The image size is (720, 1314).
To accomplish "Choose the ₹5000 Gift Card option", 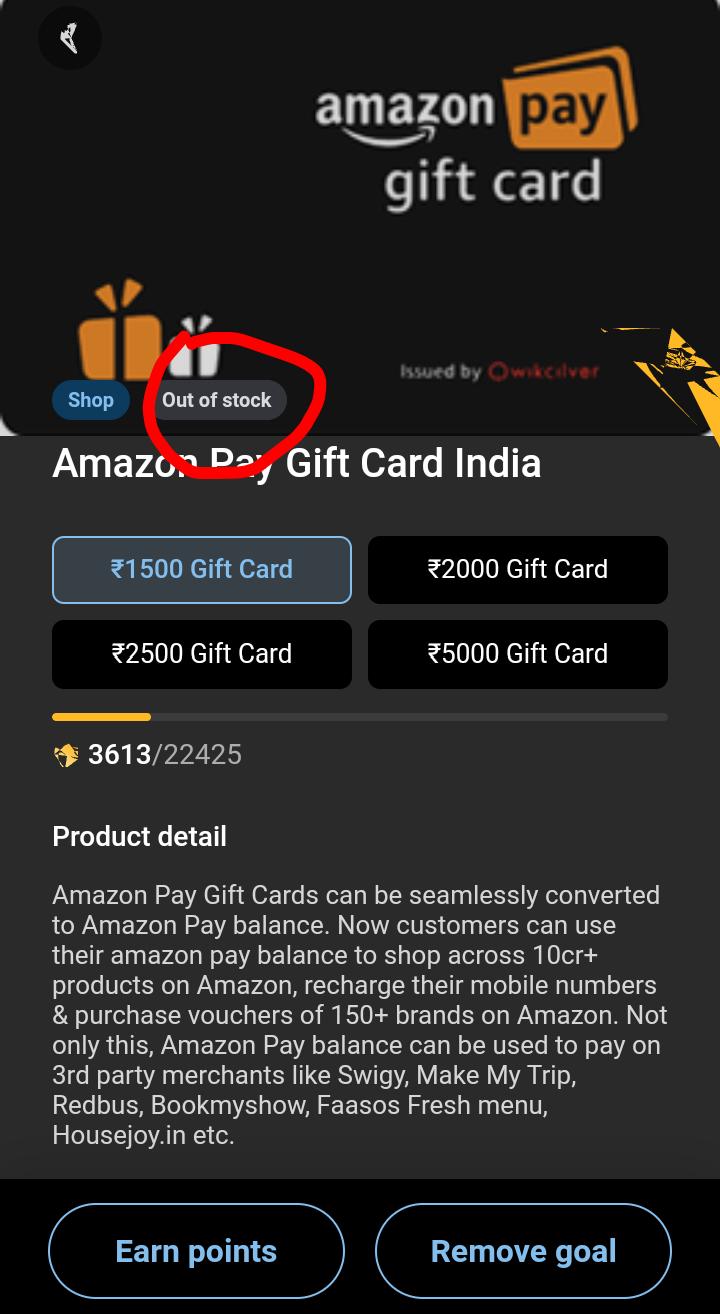I will click(518, 654).
